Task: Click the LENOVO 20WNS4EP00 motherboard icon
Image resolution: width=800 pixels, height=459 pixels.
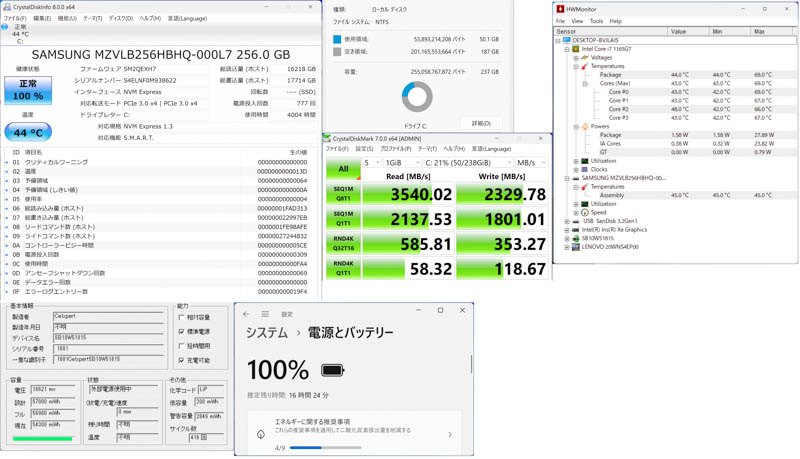Action: click(576, 247)
